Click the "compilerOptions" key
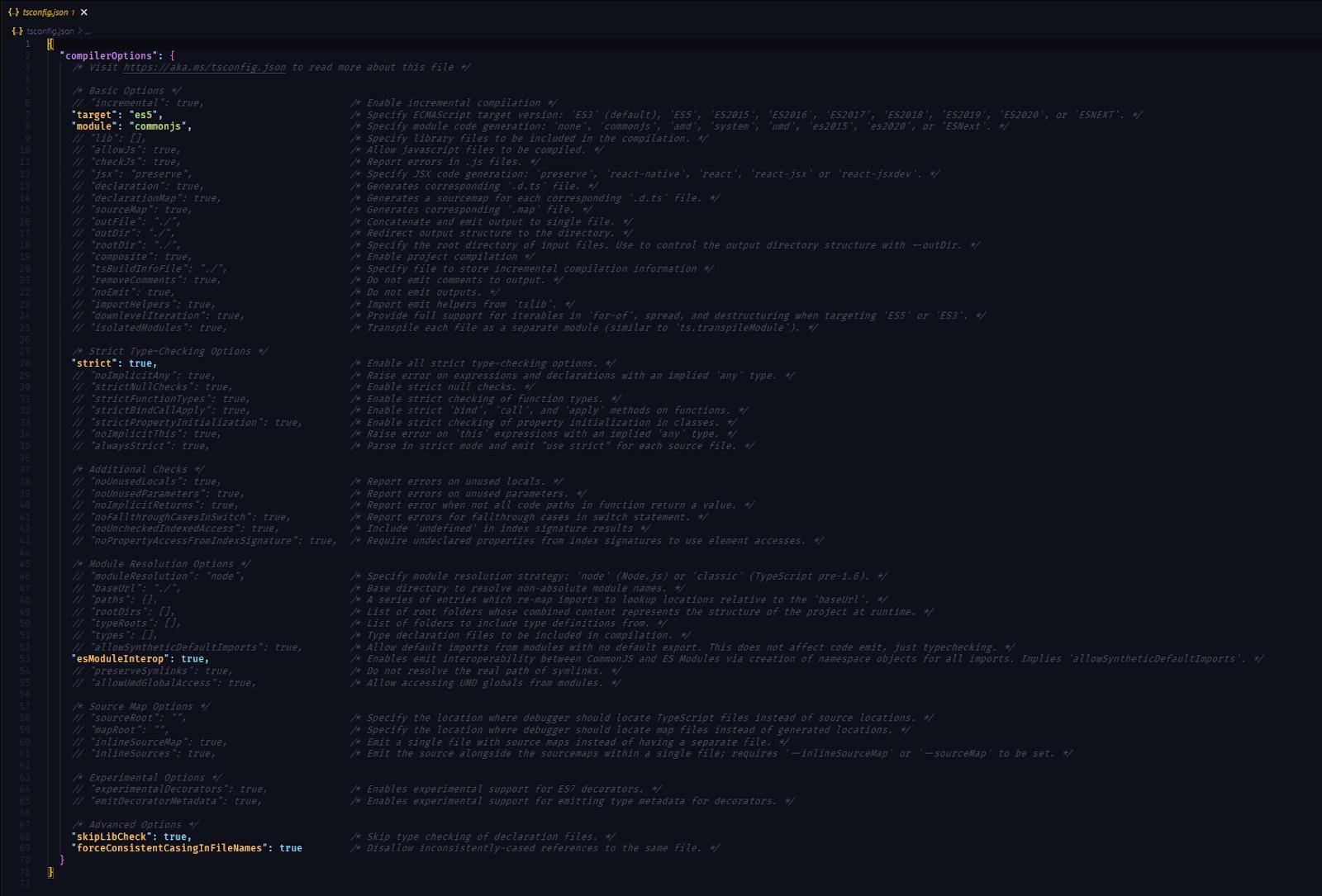This screenshot has height=896, width=1322. click(x=109, y=56)
